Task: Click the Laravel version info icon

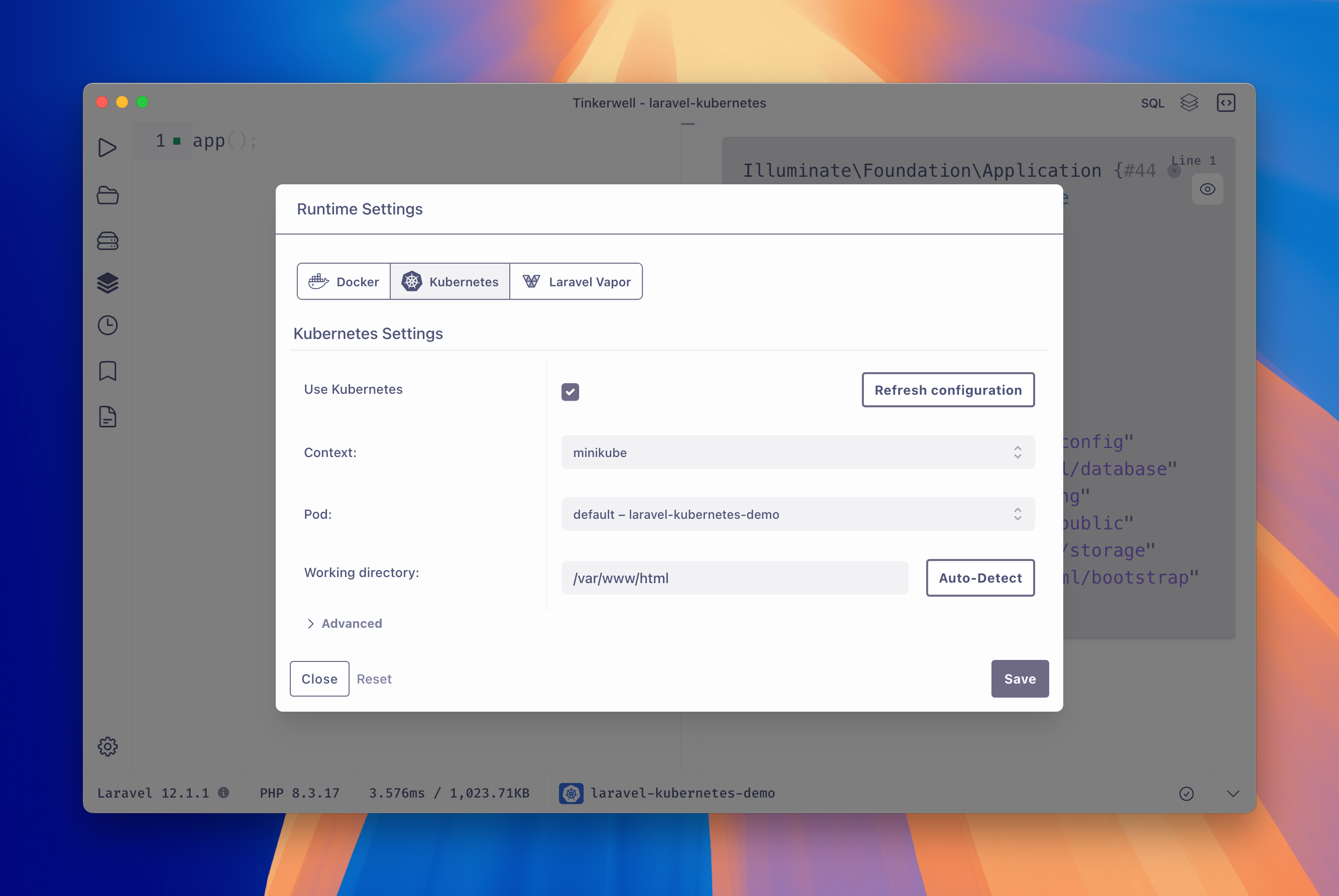Action: [224, 793]
